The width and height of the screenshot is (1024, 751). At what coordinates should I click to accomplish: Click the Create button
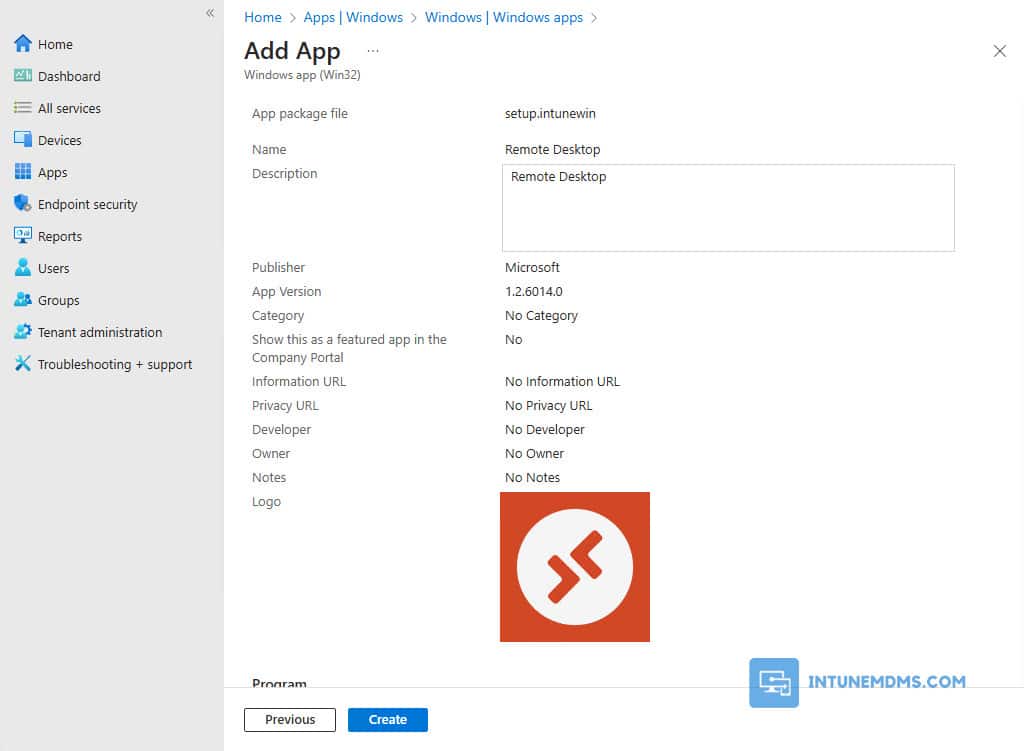pyautogui.click(x=388, y=720)
